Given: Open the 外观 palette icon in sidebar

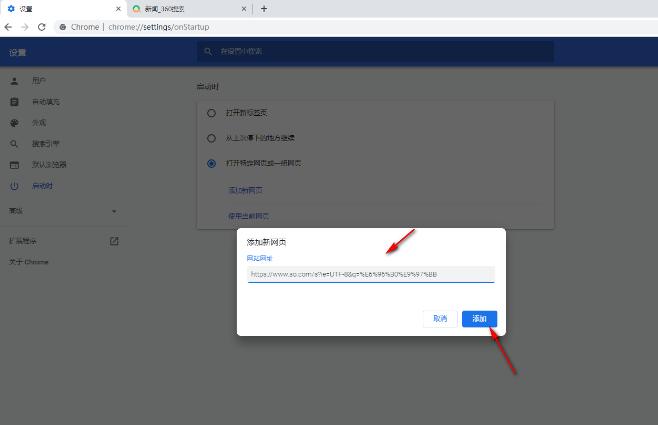Looking at the screenshot, I should click(x=14, y=123).
